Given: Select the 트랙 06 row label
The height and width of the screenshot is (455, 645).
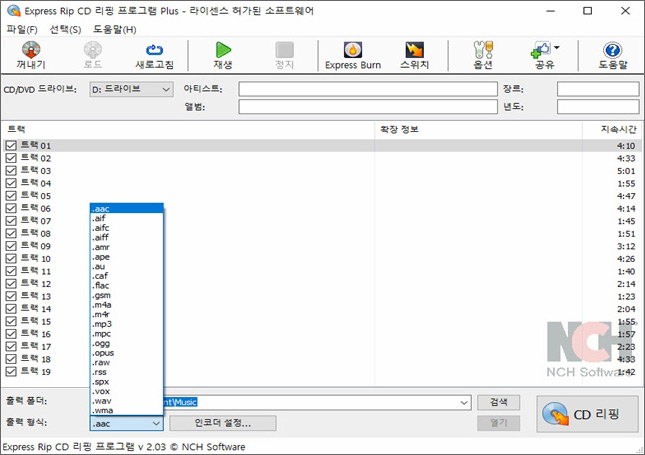Looking at the screenshot, I should (36, 209).
